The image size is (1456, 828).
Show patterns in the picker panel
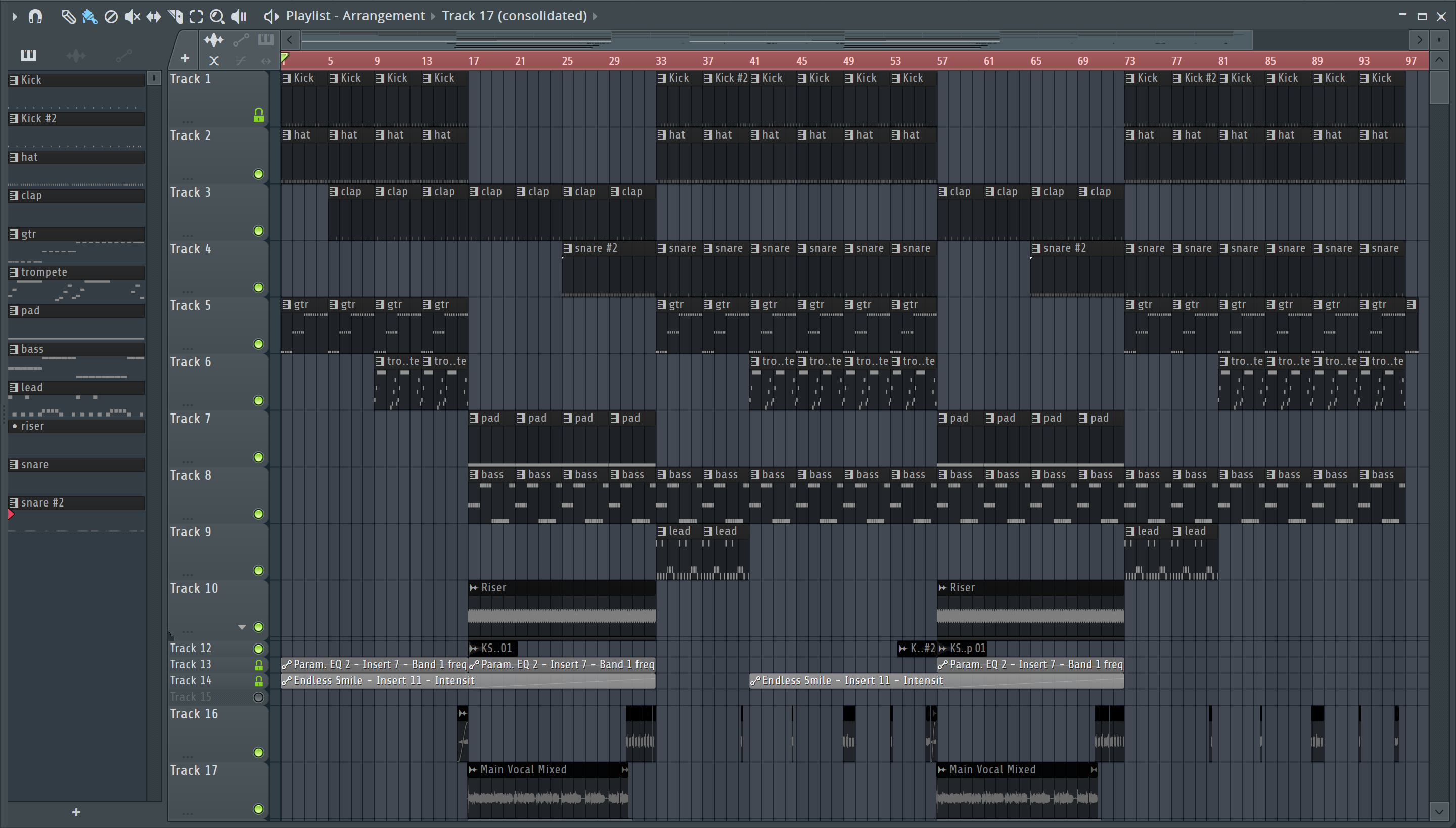point(28,55)
